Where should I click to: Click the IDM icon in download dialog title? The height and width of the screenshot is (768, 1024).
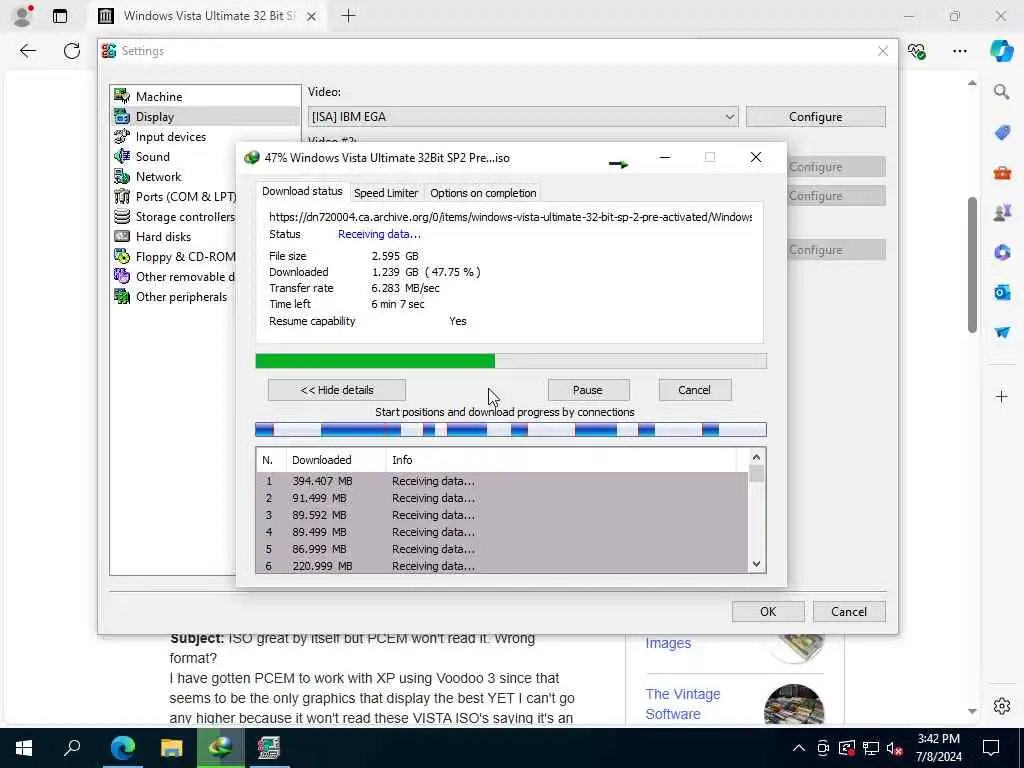(x=251, y=157)
